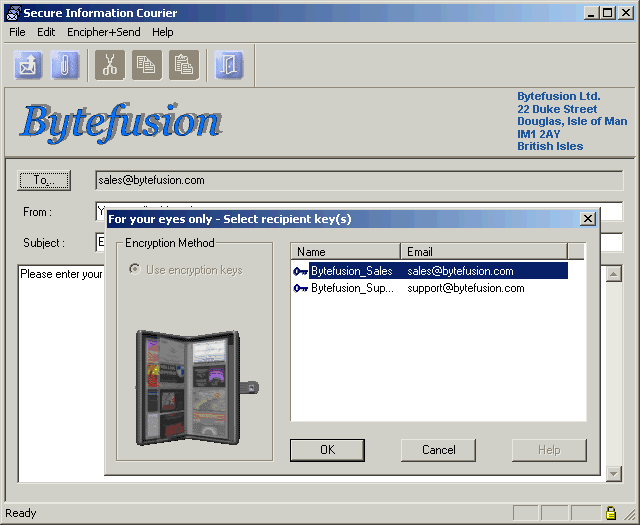Image resolution: width=640 pixels, height=525 pixels.
Task: Click the key icon beside Bytefusion_Sales
Action: coord(300,271)
